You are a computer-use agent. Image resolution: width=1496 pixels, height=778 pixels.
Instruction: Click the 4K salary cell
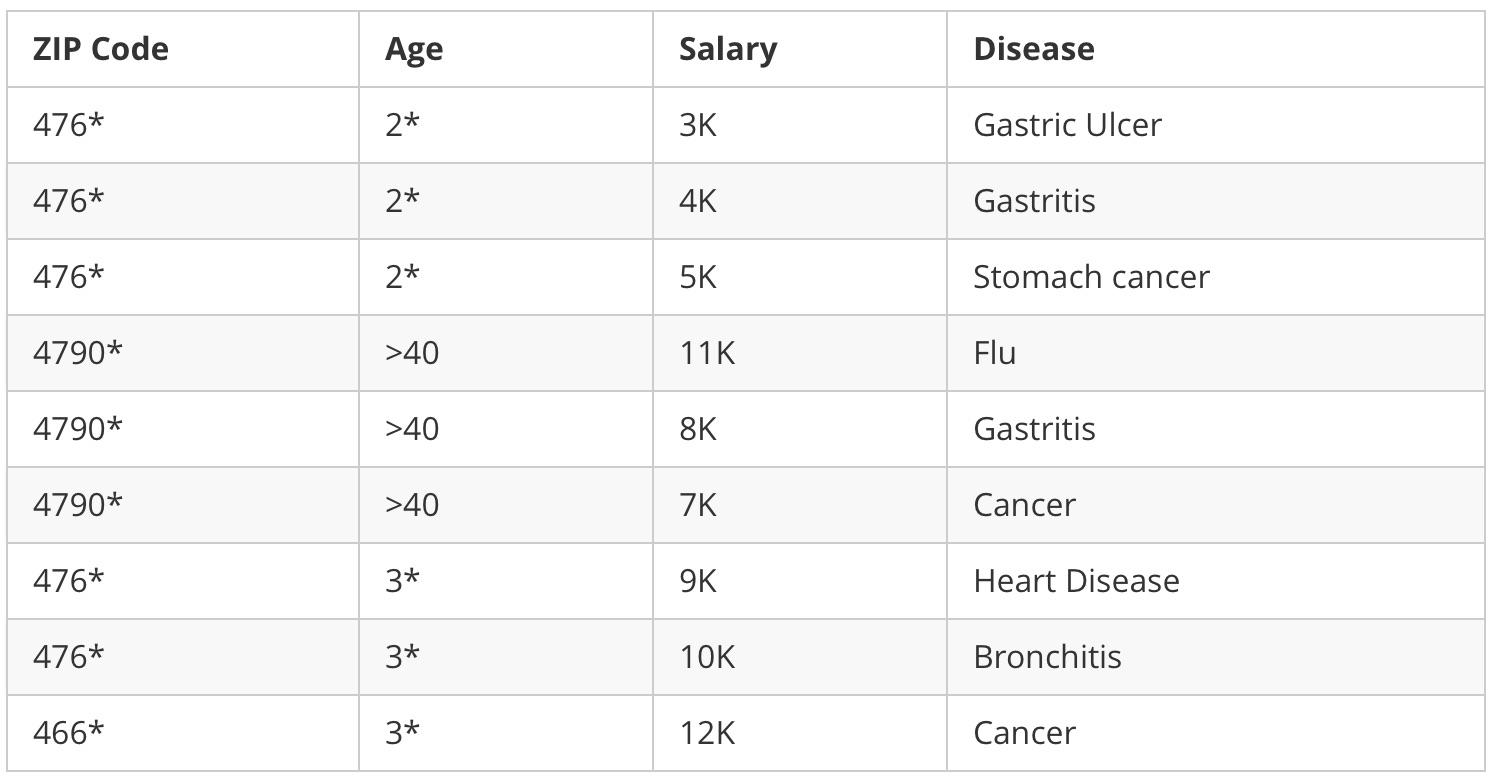click(698, 201)
